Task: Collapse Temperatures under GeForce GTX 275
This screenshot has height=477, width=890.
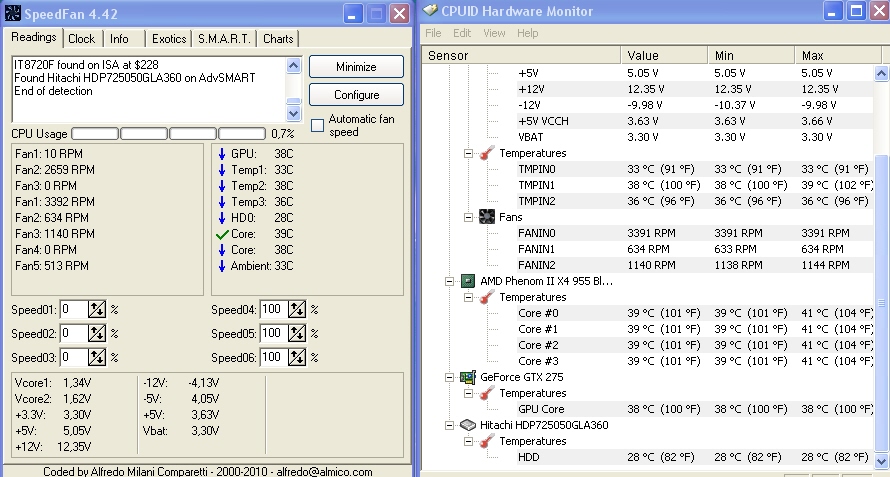Action: (468, 393)
